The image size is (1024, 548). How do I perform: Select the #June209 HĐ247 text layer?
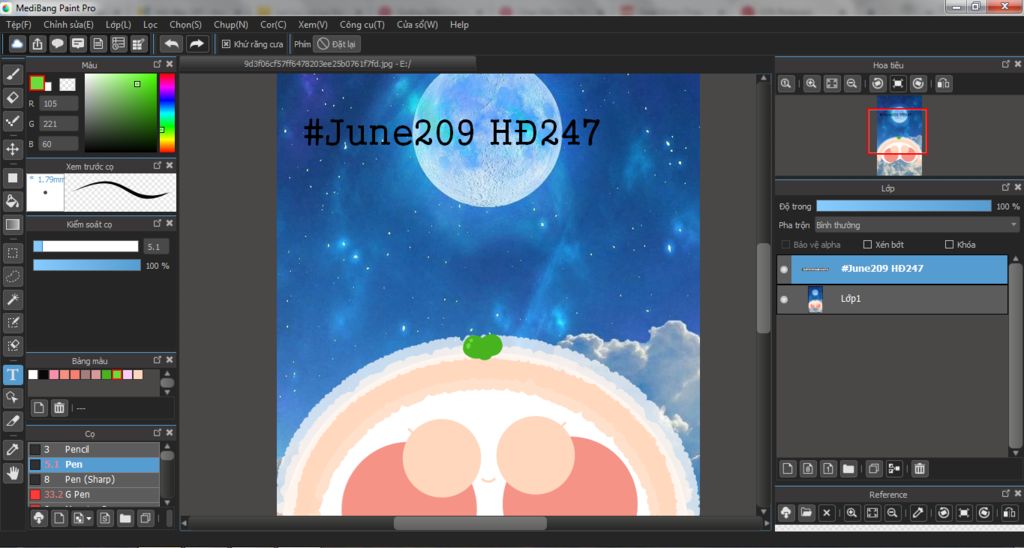892,269
